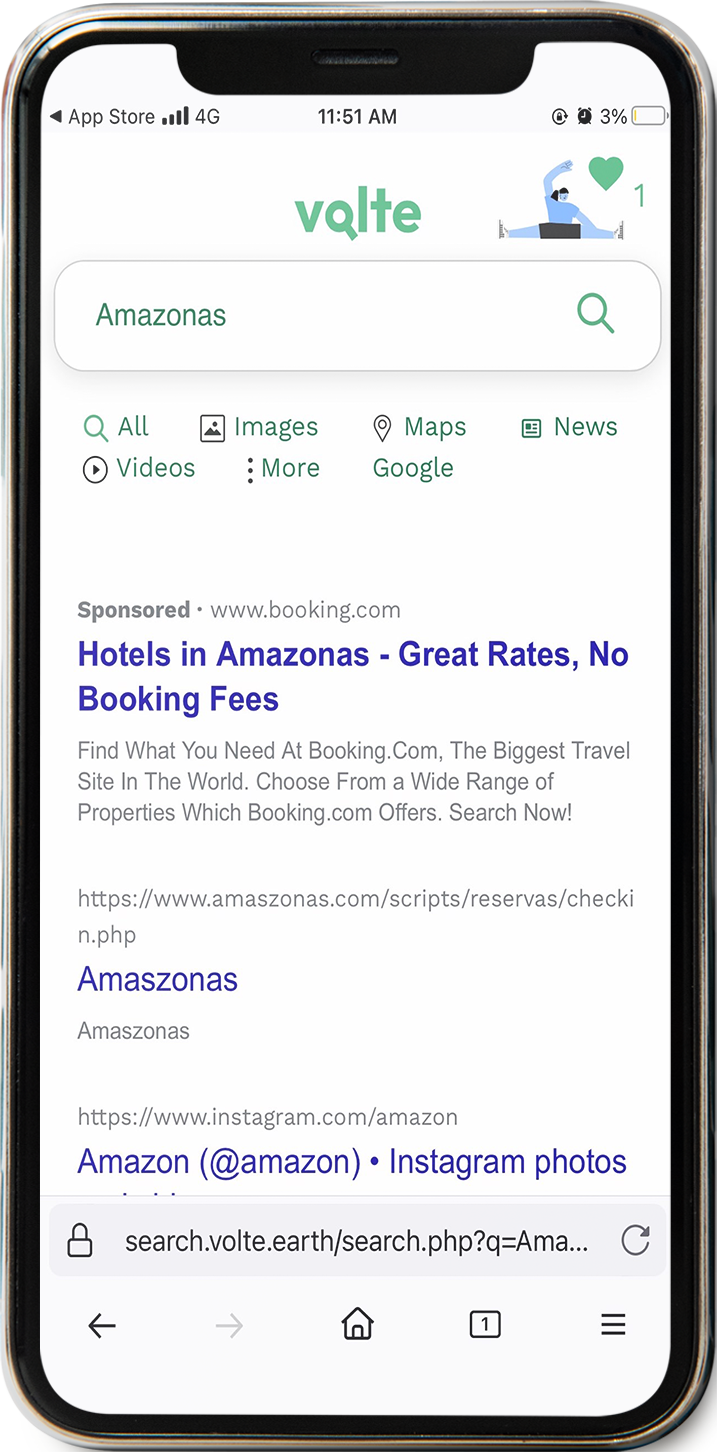717x1452 pixels.
Task: Switch to the News tab
Action: [x=569, y=427]
